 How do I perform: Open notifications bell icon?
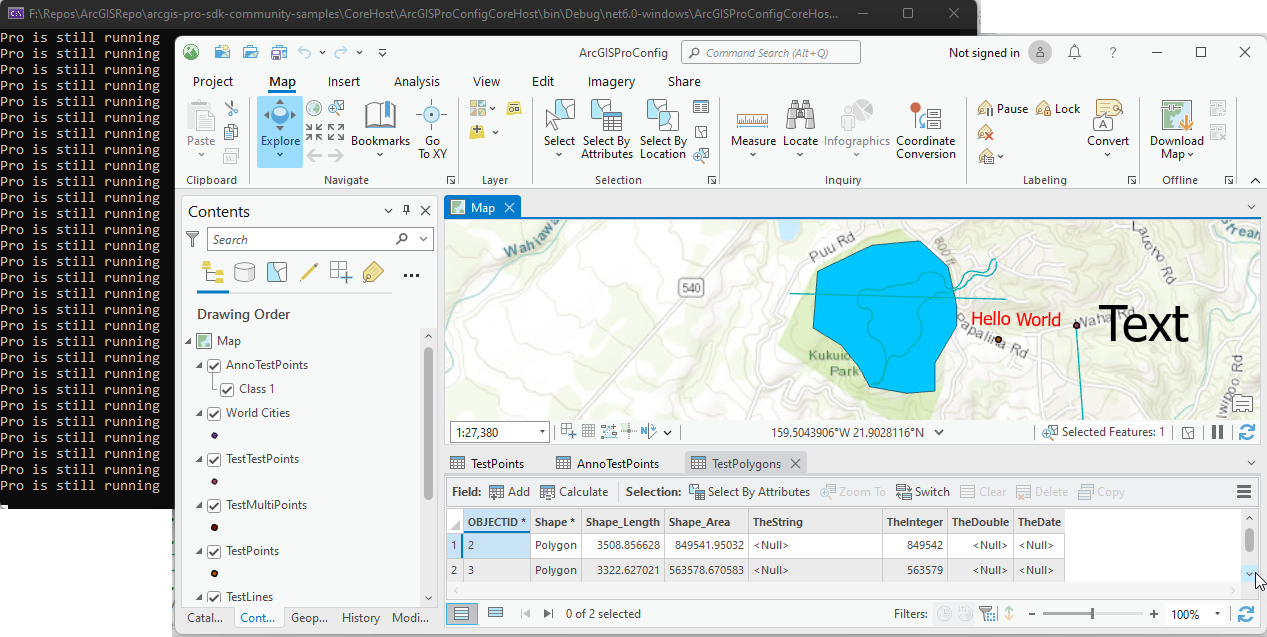(1074, 53)
